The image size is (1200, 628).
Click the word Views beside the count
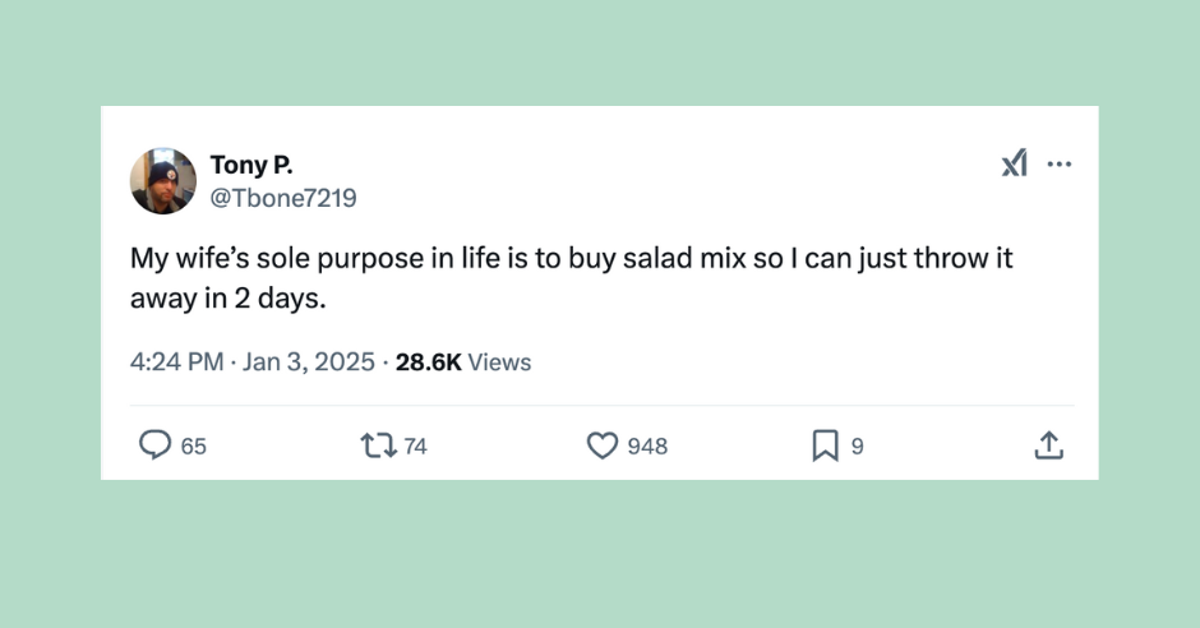(500, 362)
